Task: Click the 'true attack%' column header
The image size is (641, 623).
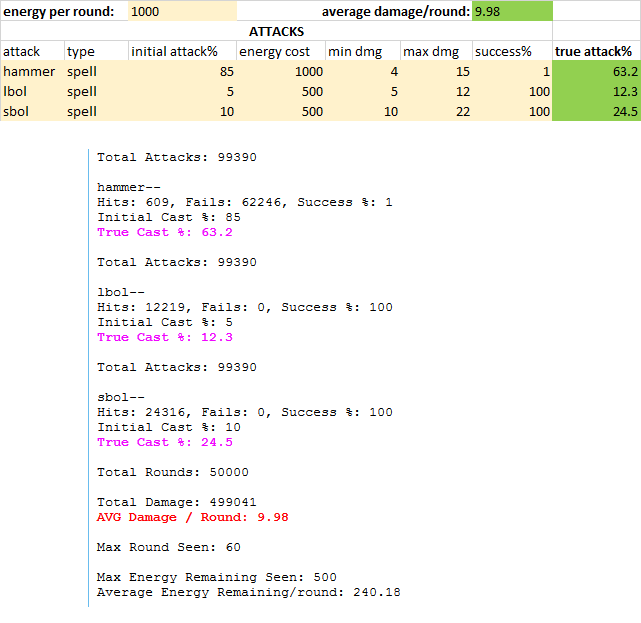Action: [597, 52]
